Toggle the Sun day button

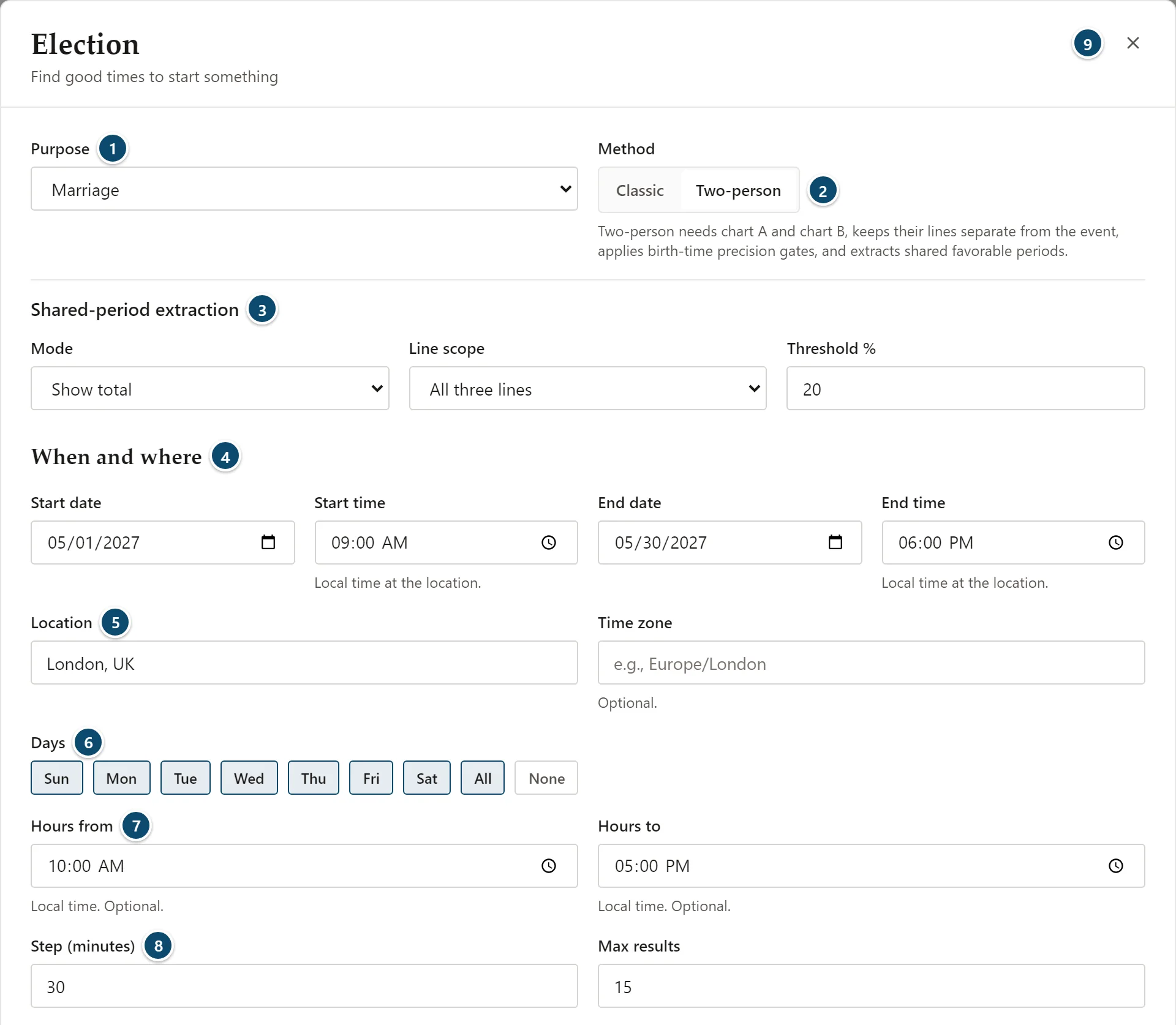tap(57, 778)
